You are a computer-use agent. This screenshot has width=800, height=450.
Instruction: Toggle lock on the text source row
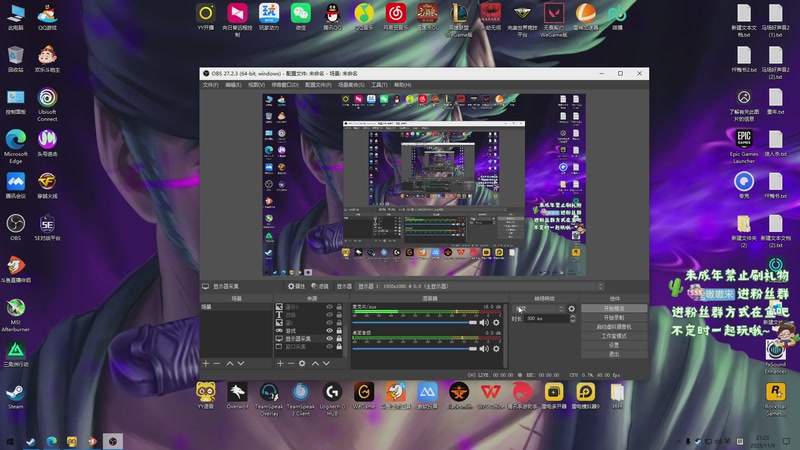coord(339,315)
